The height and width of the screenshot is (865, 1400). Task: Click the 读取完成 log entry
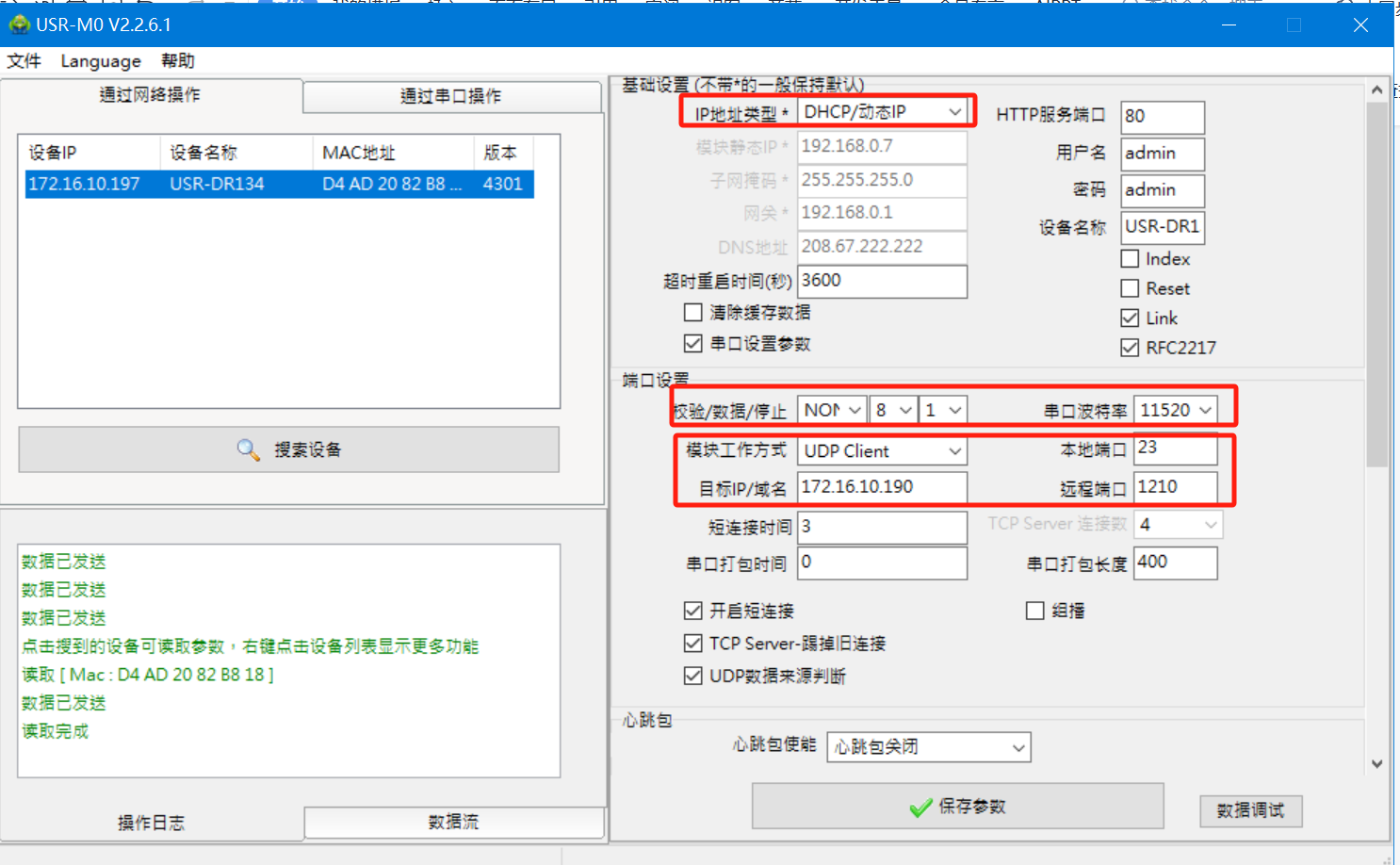coord(56,731)
